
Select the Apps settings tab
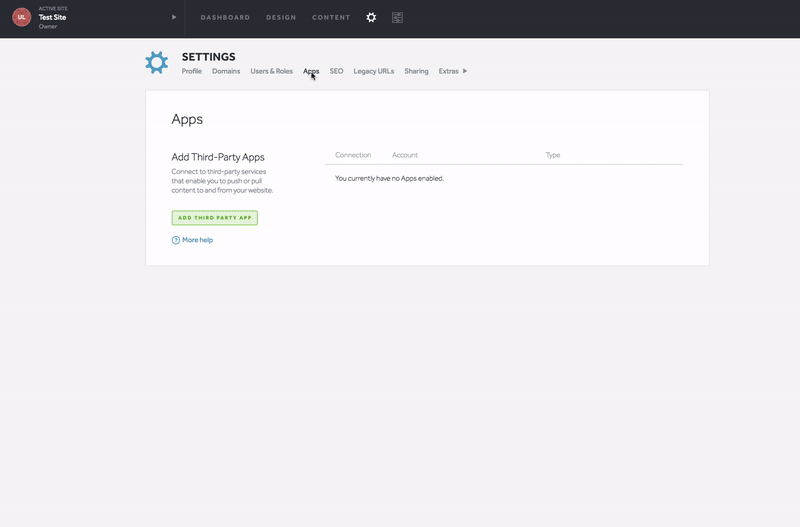(x=311, y=71)
